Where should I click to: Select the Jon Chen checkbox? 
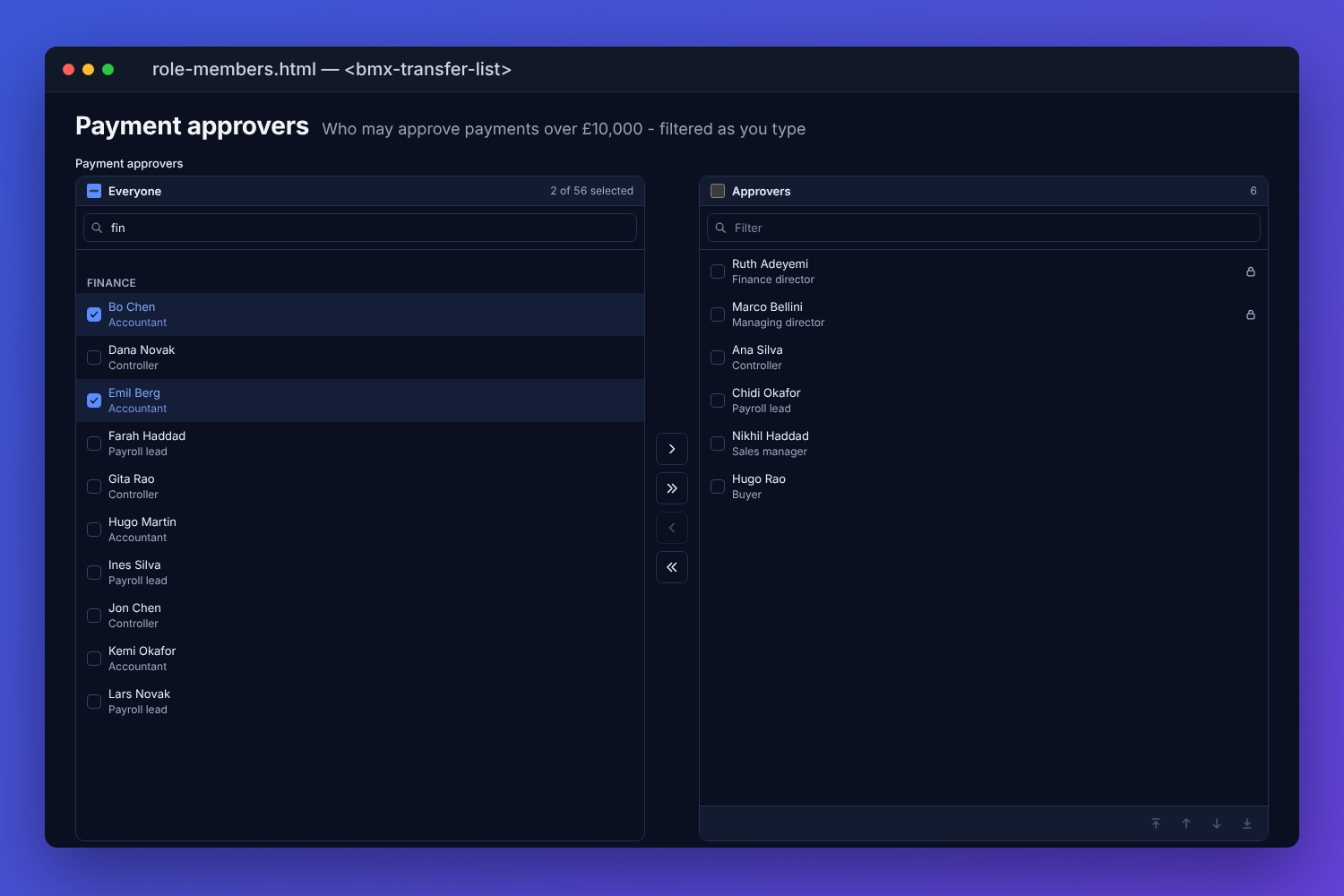click(x=94, y=616)
